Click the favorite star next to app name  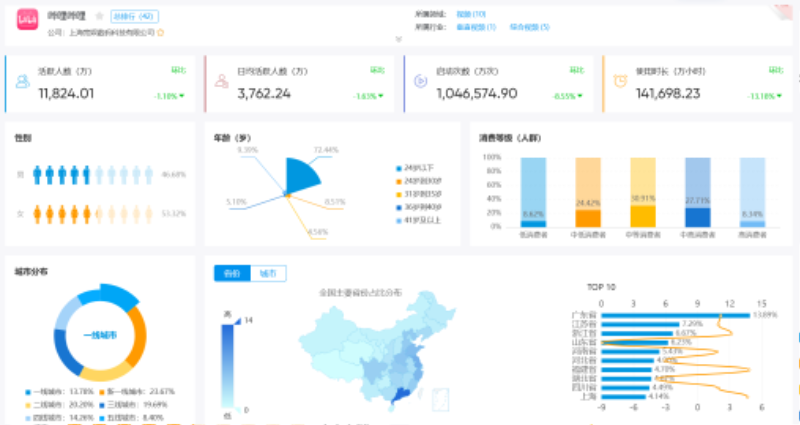point(98,17)
